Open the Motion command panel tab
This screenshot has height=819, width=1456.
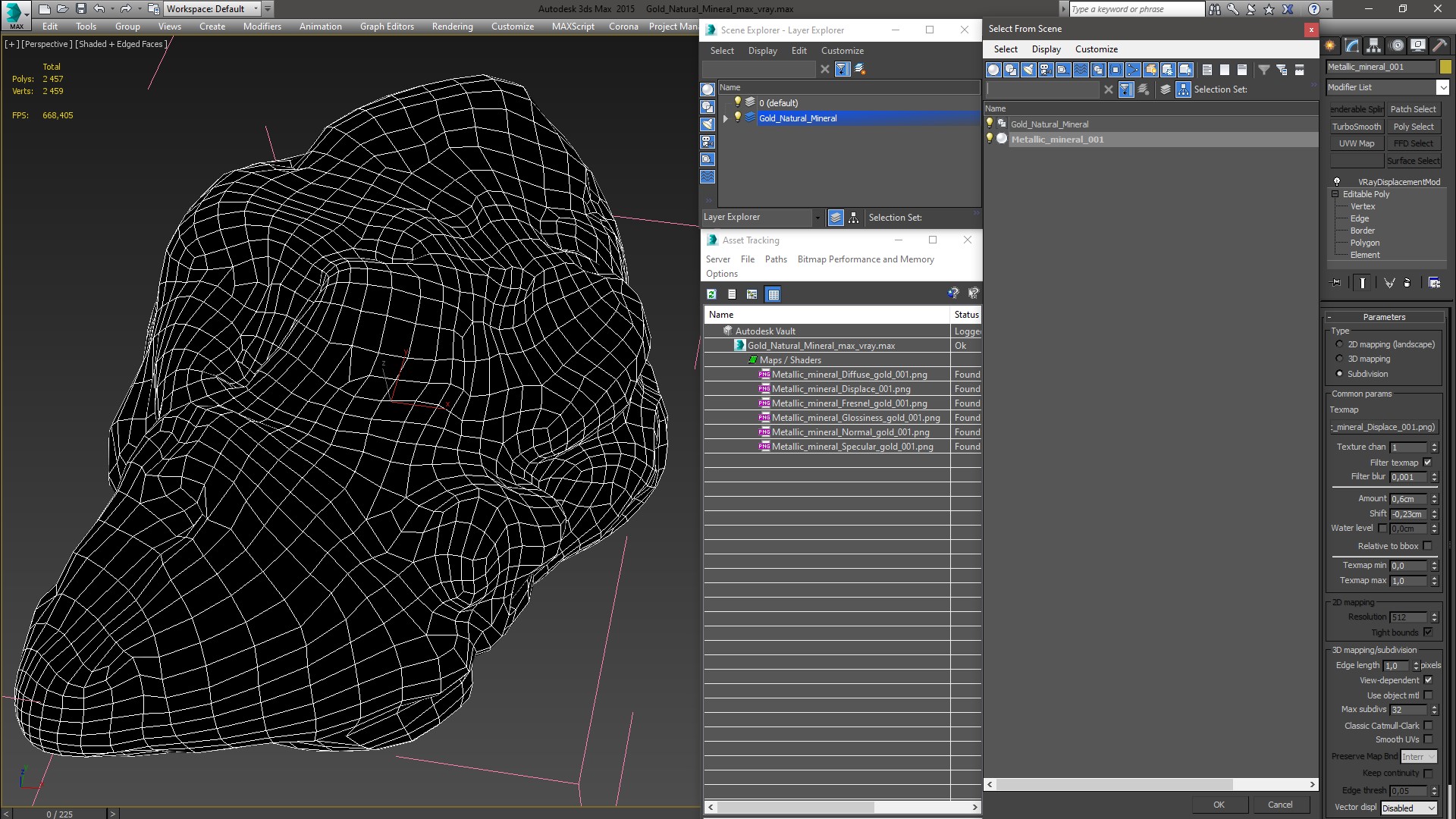(x=1396, y=45)
